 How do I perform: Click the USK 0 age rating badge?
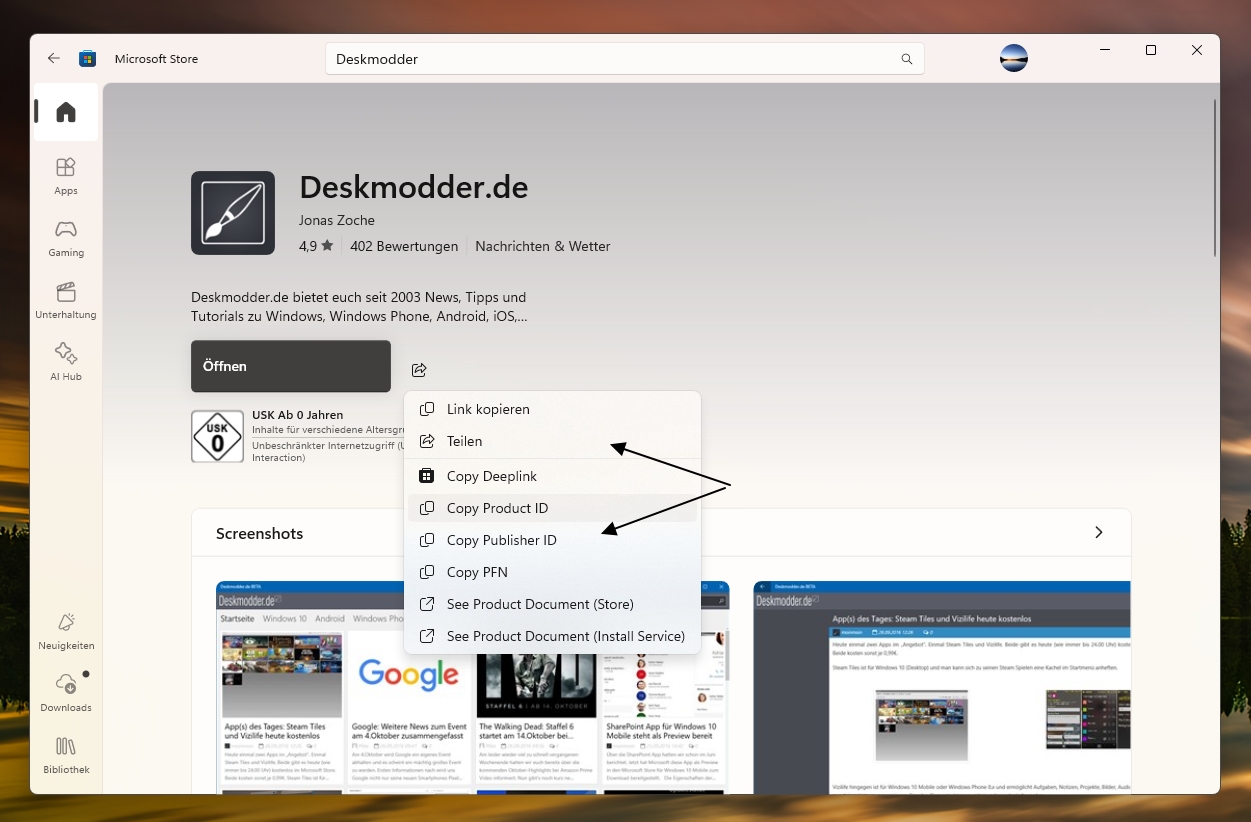point(217,436)
